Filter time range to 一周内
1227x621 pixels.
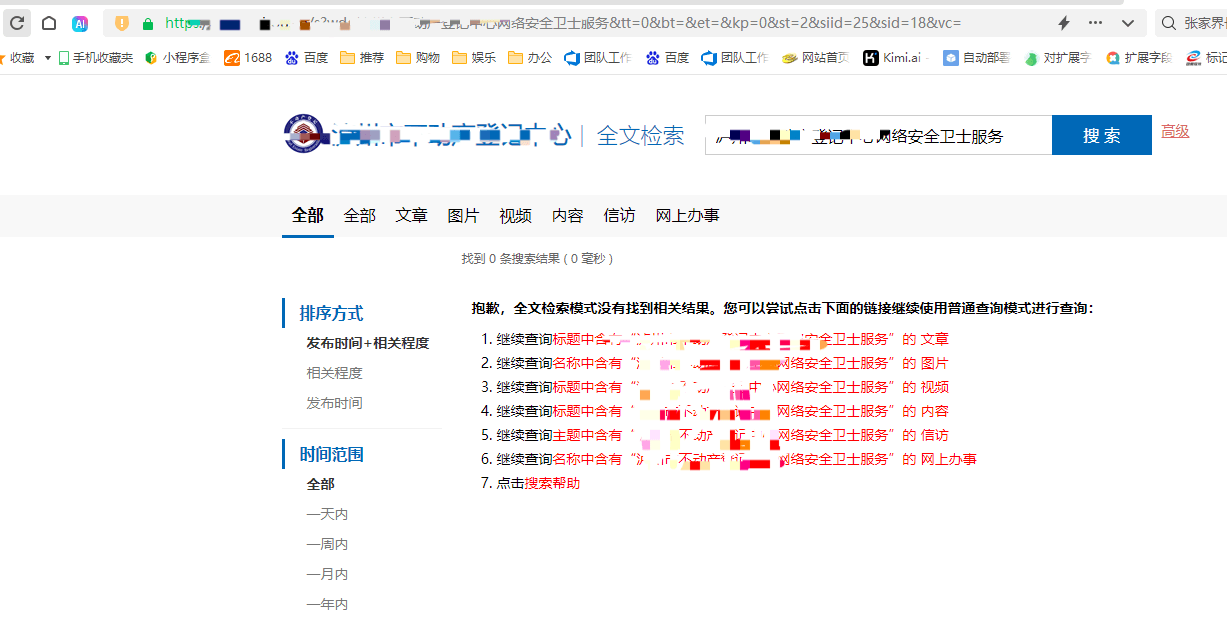pos(327,544)
